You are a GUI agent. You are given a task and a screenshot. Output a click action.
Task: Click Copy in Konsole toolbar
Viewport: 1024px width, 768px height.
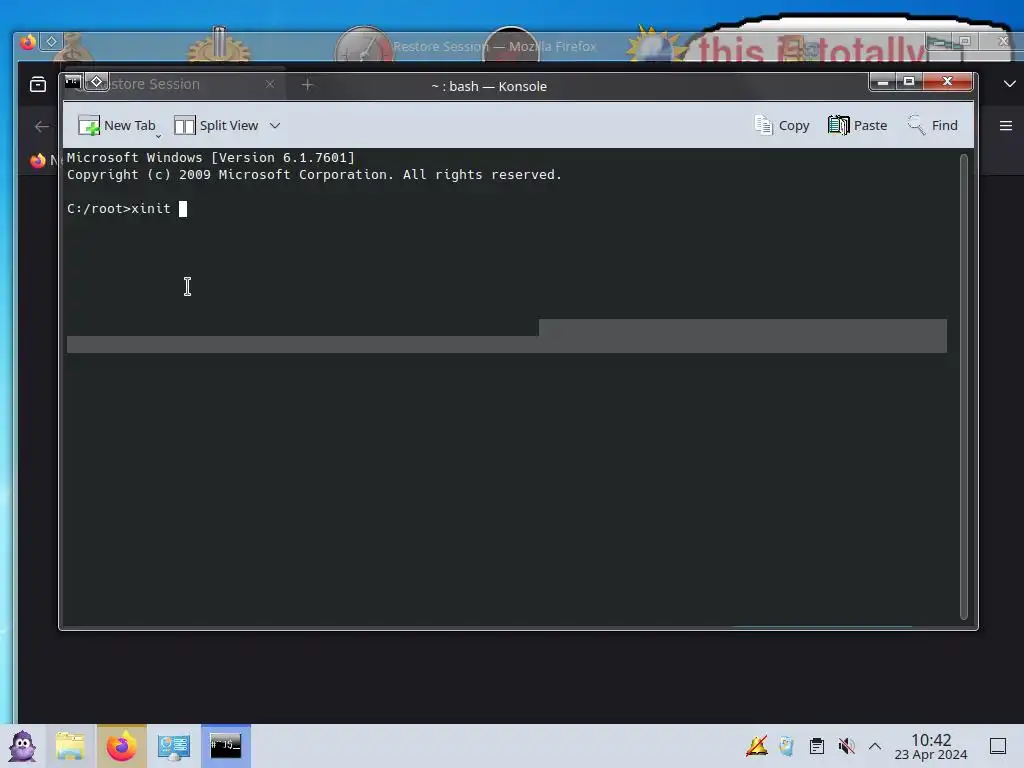[782, 125]
